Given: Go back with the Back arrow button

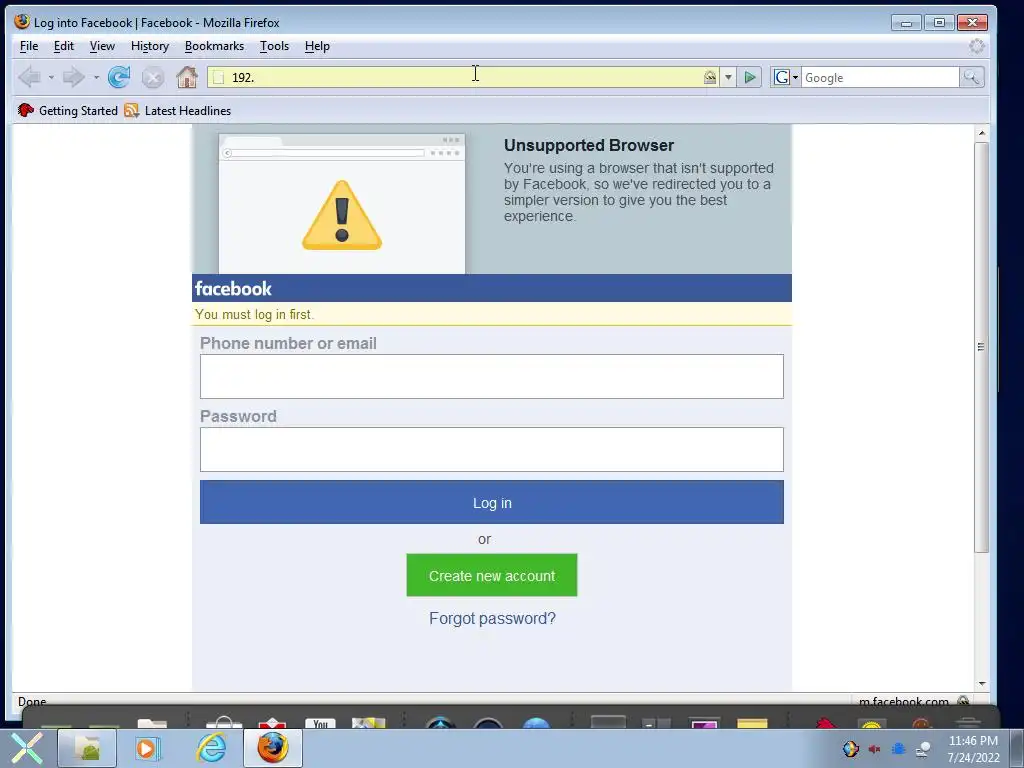Looking at the screenshot, I should point(29,77).
